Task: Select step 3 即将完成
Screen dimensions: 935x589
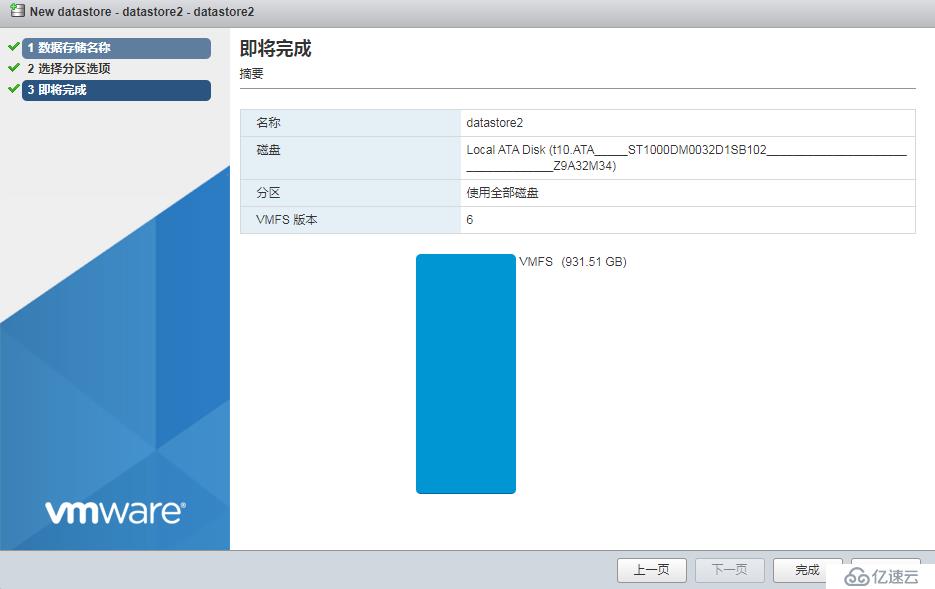Action: coord(116,90)
